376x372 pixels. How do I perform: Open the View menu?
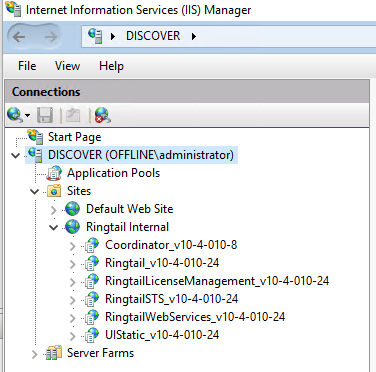[x=67, y=66]
